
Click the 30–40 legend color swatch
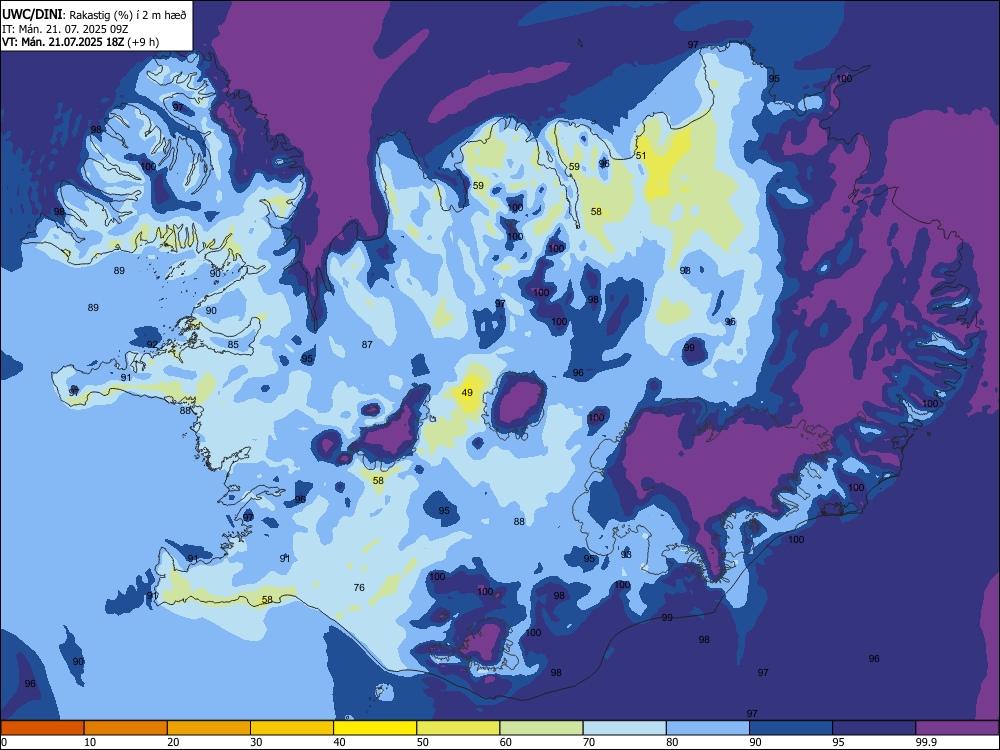tap(292, 728)
